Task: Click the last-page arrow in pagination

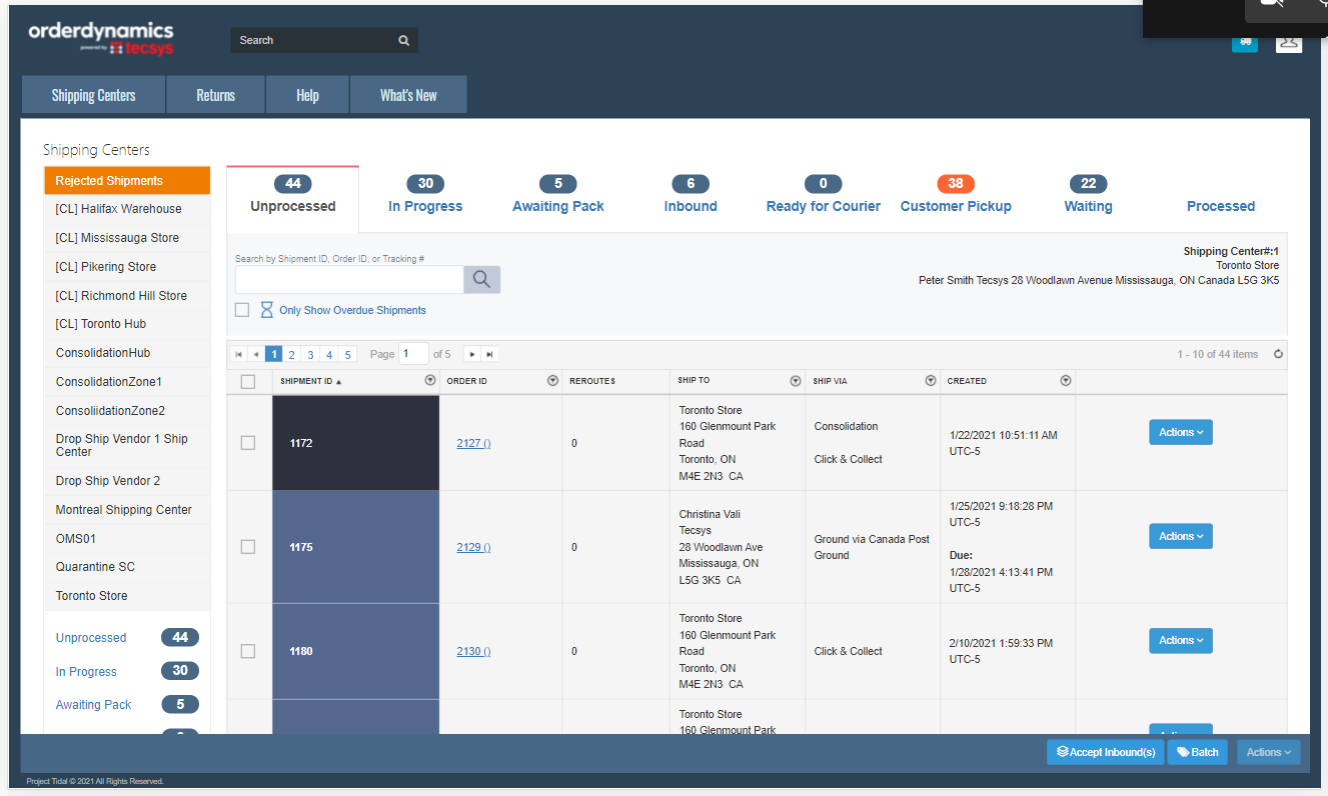Action: (x=488, y=353)
